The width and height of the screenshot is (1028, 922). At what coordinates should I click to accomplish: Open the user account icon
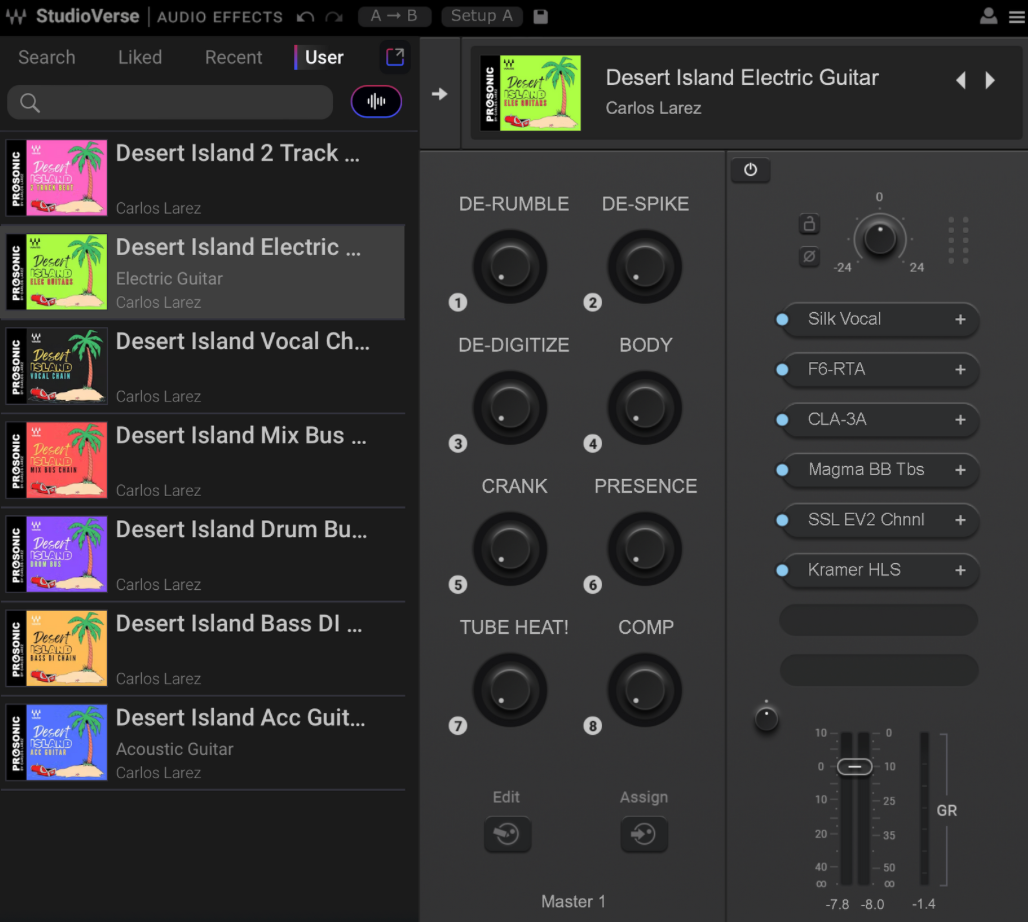point(988,16)
